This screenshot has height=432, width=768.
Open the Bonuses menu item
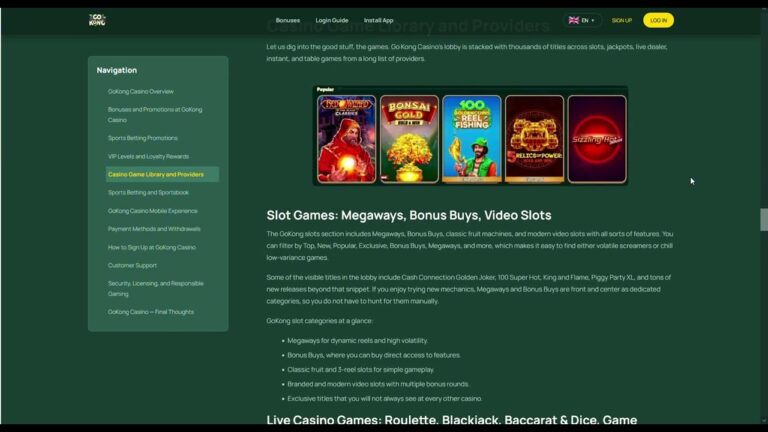pos(288,21)
